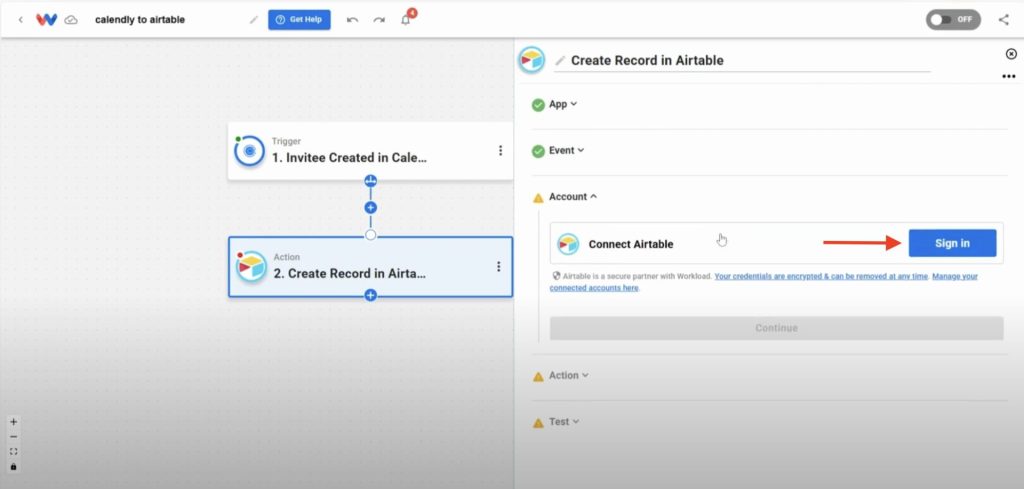Click the Airtable logo in panel header
1024x489 pixels.
[532, 60]
